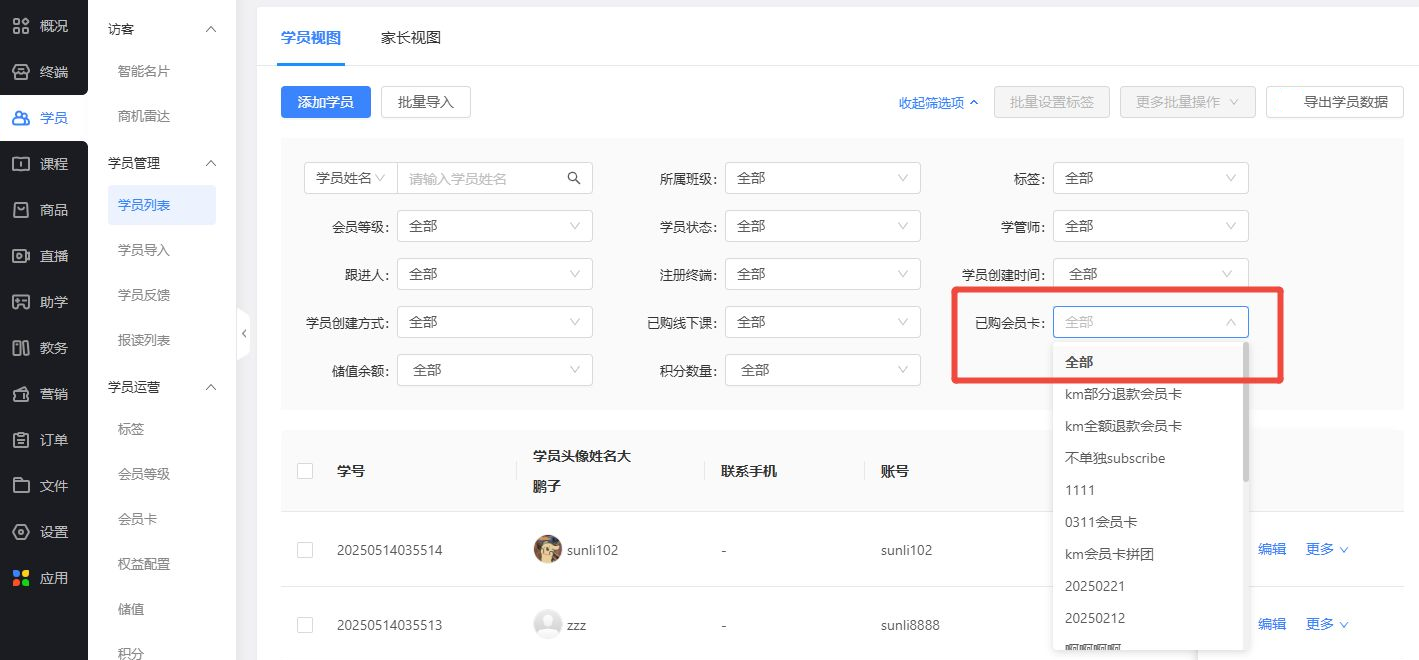Open the 储值余额 filter dropdown
This screenshot has width=1419, height=660.
click(x=495, y=370)
